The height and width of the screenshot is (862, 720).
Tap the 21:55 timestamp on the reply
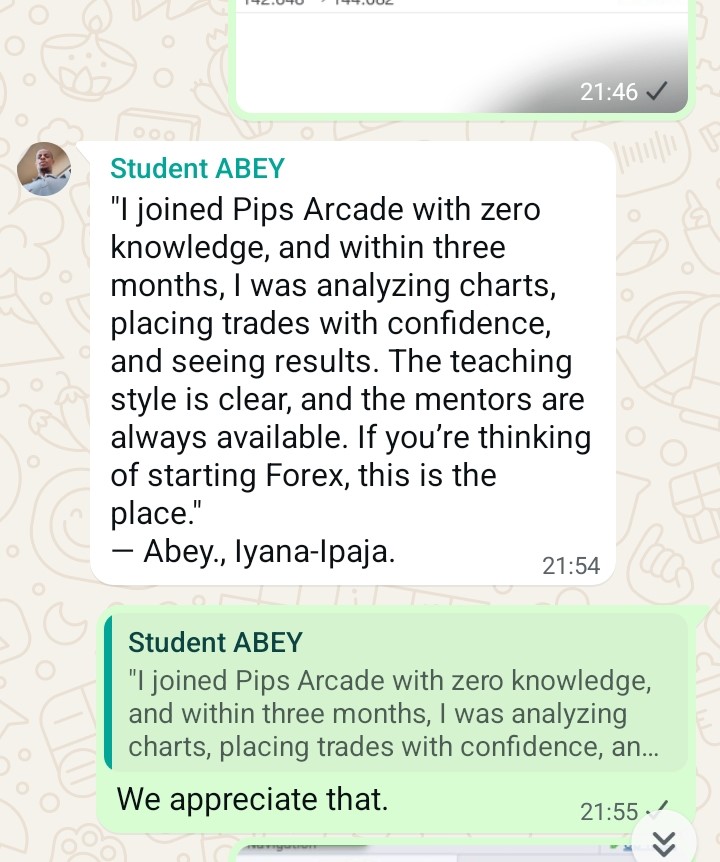click(610, 811)
